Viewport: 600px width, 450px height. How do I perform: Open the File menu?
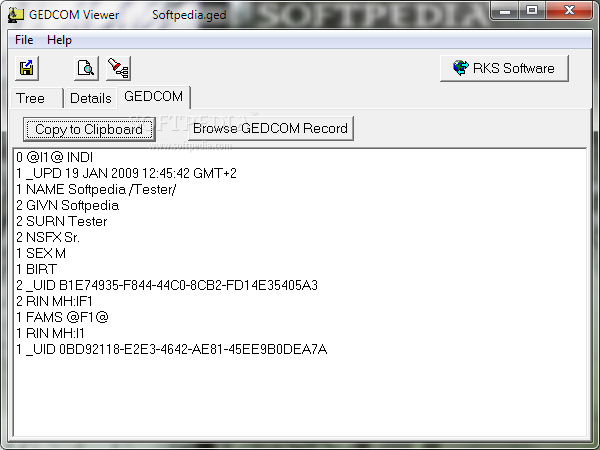click(24, 40)
